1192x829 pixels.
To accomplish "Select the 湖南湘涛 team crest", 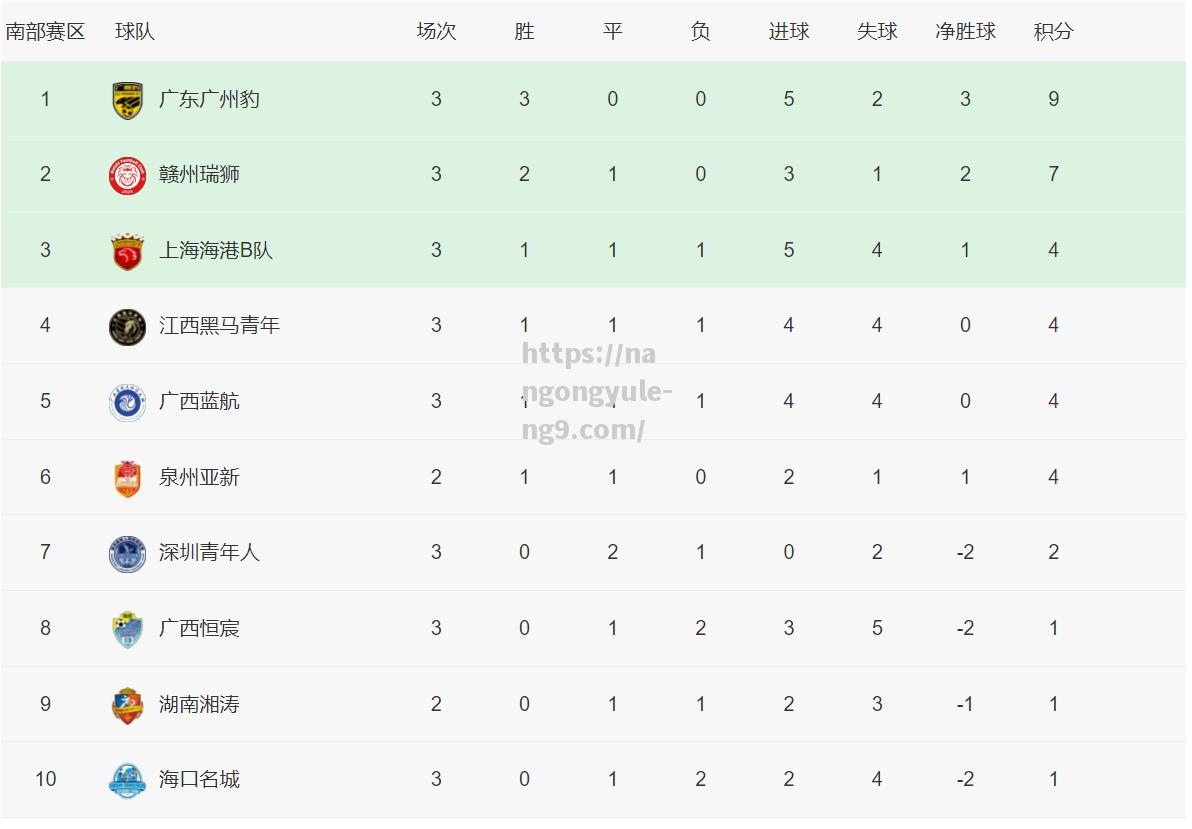I will coord(128,705).
